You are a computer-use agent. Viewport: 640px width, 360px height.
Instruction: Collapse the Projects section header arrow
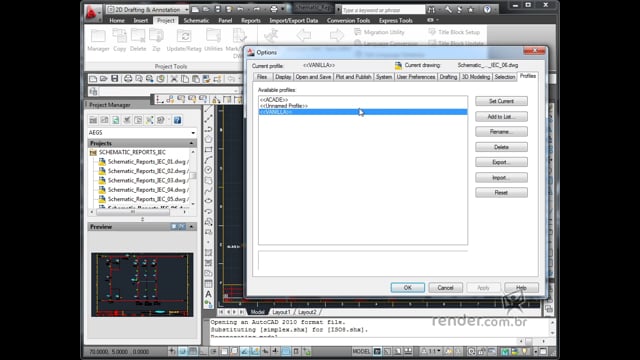click(x=191, y=143)
